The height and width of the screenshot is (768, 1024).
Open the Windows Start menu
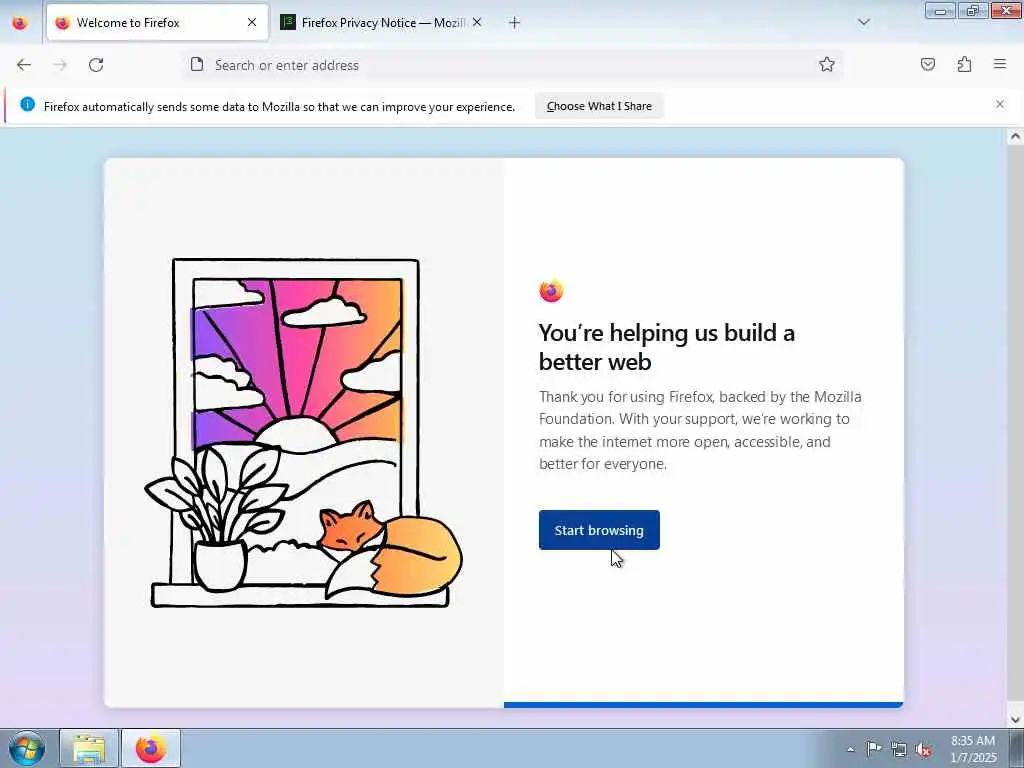[x=27, y=748]
